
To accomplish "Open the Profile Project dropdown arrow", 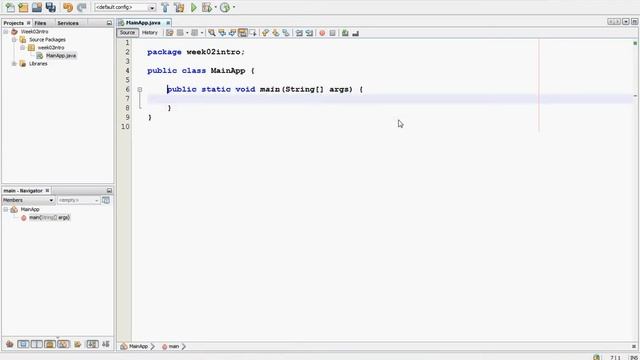I will coord(234,7).
